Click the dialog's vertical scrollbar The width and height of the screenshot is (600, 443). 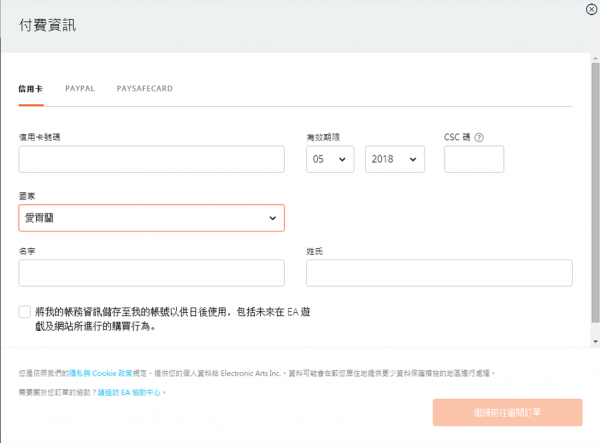coord(594,200)
